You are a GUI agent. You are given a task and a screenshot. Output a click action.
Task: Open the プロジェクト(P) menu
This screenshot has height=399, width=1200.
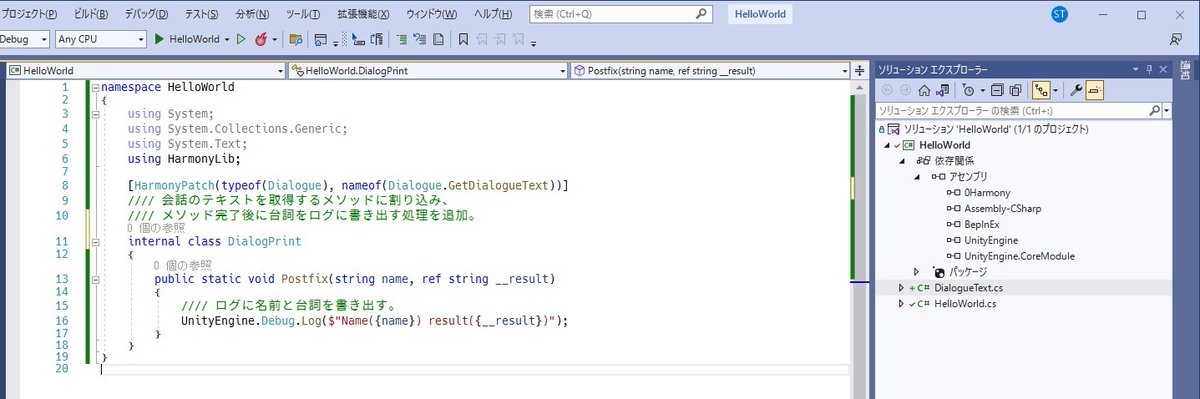29,14
